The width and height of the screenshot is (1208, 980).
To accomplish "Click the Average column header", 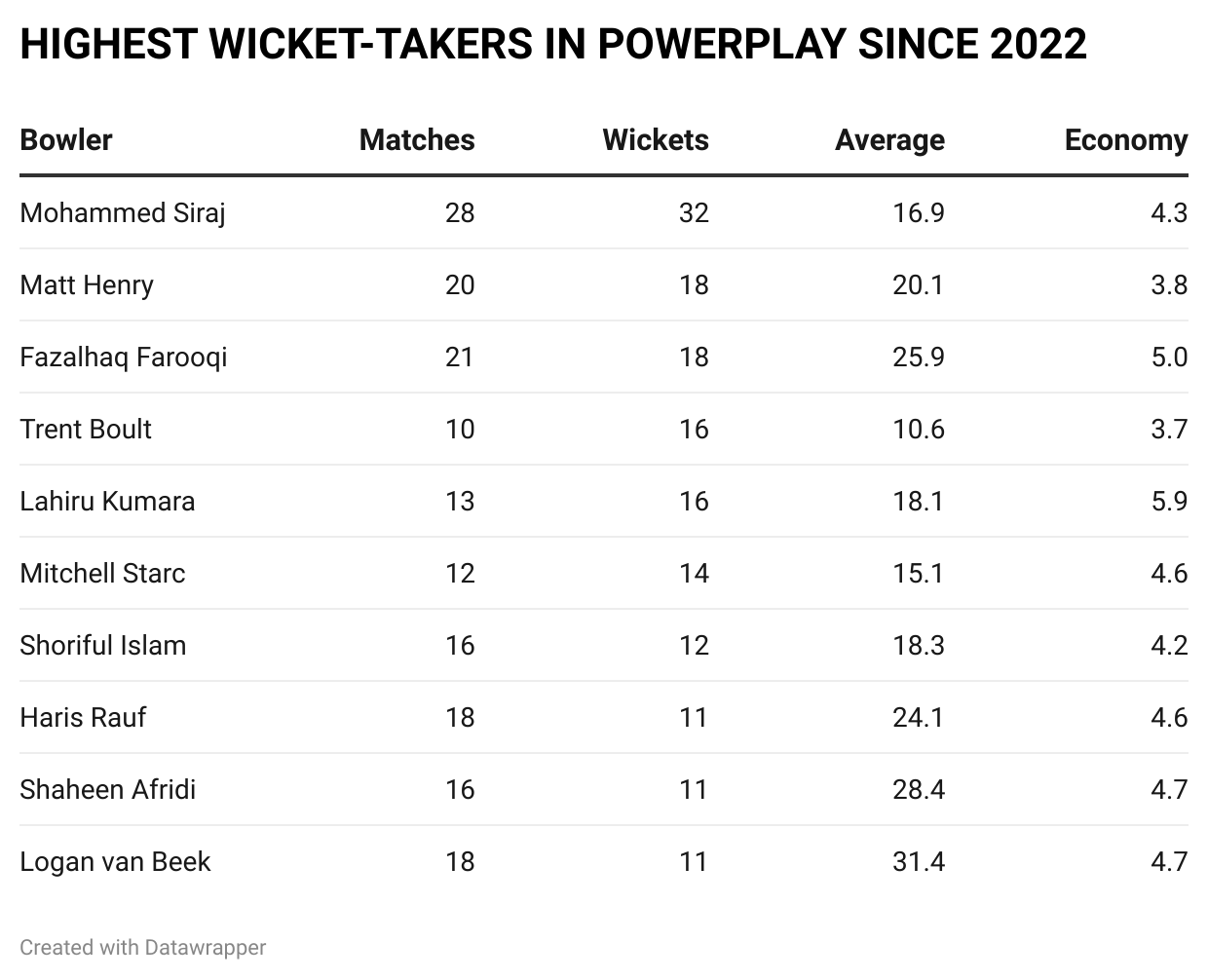I will coord(889,140).
